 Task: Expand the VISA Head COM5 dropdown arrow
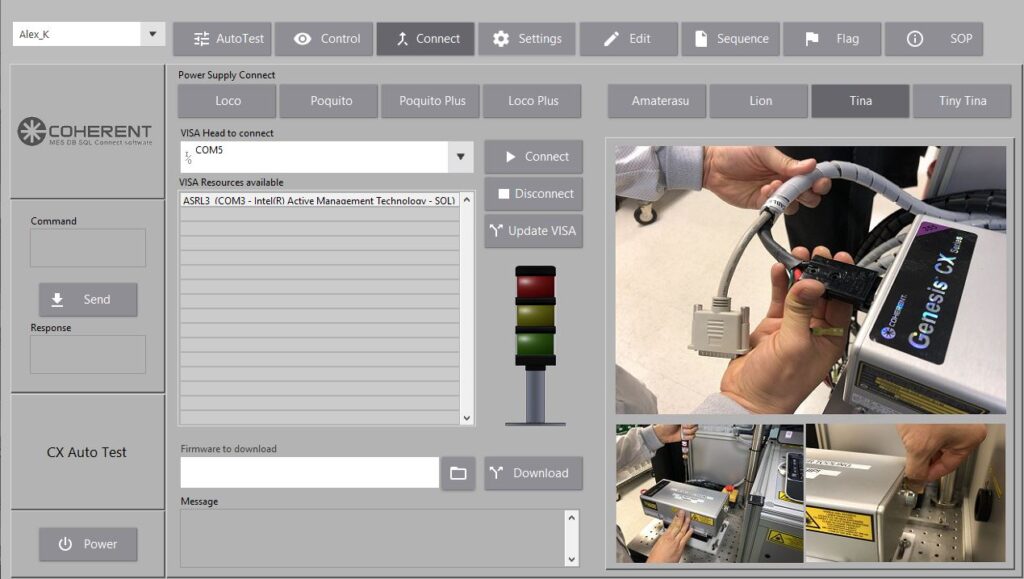point(460,157)
